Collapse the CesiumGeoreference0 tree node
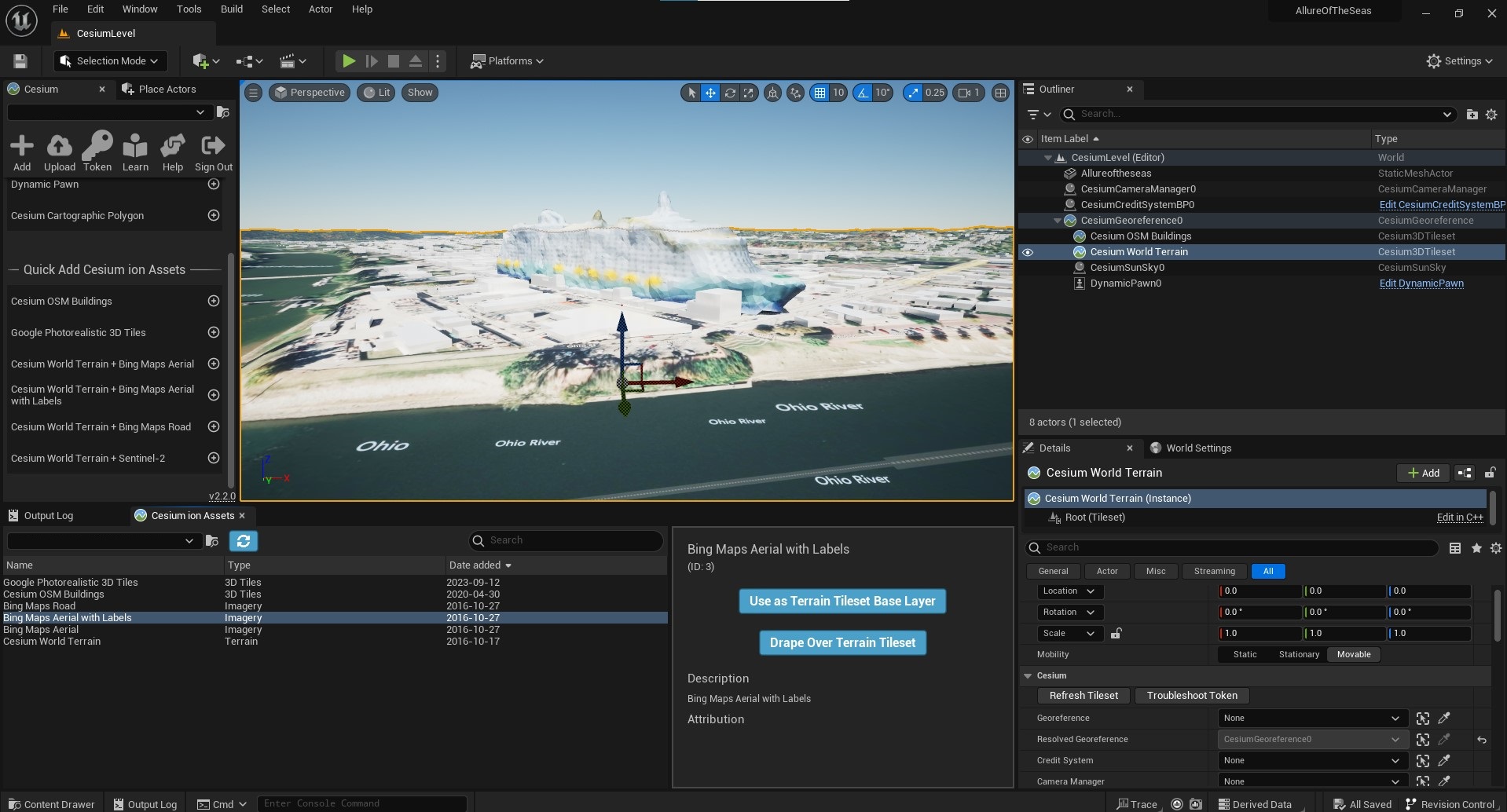 click(x=1057, y=221)
